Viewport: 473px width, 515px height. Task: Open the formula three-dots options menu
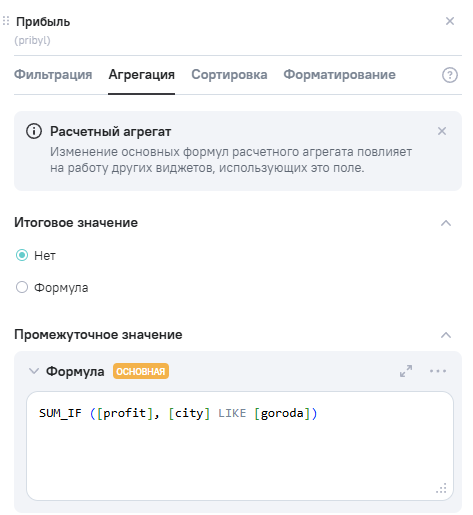coord(438,371)
